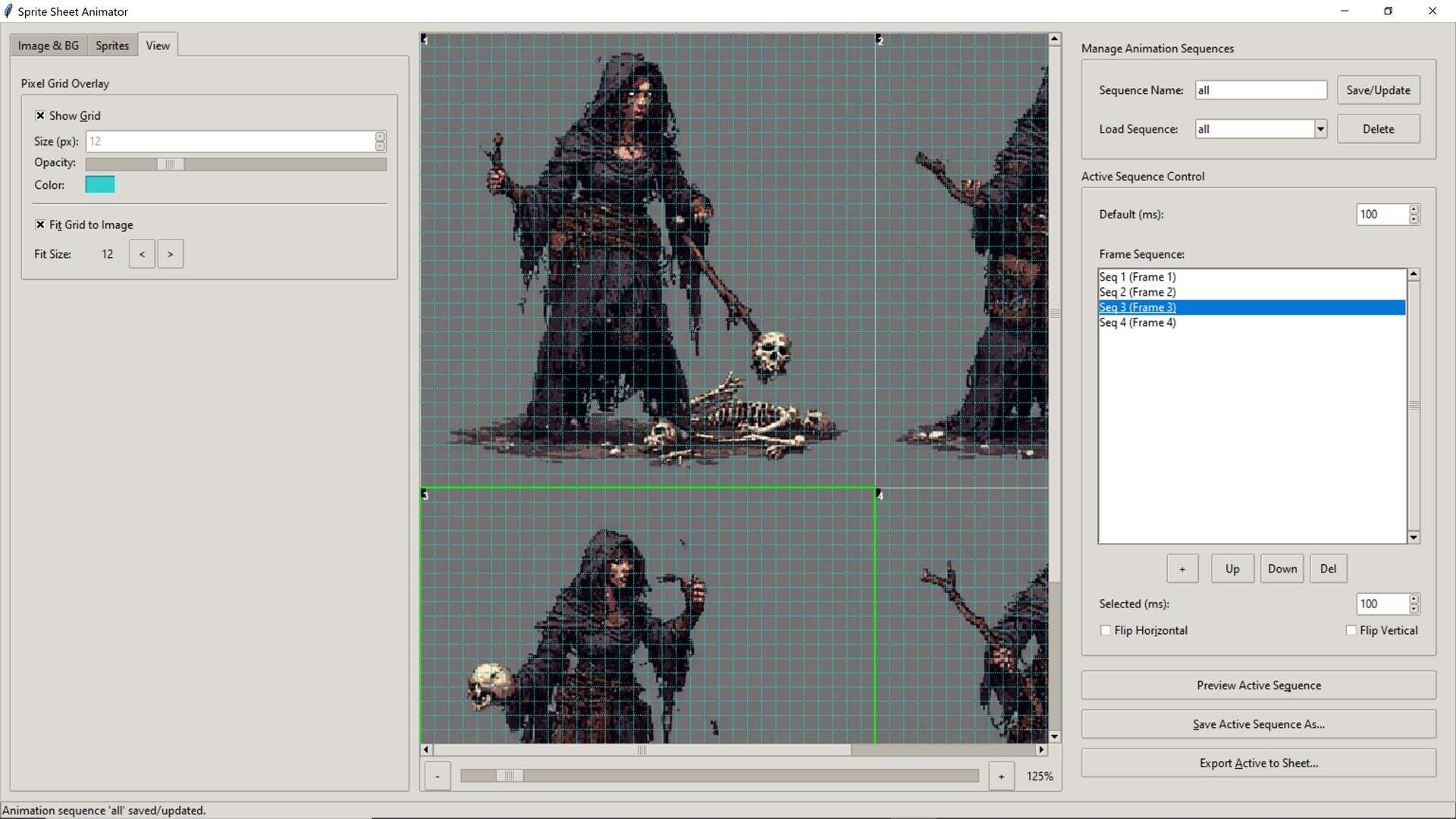Select the View tab

158,45
